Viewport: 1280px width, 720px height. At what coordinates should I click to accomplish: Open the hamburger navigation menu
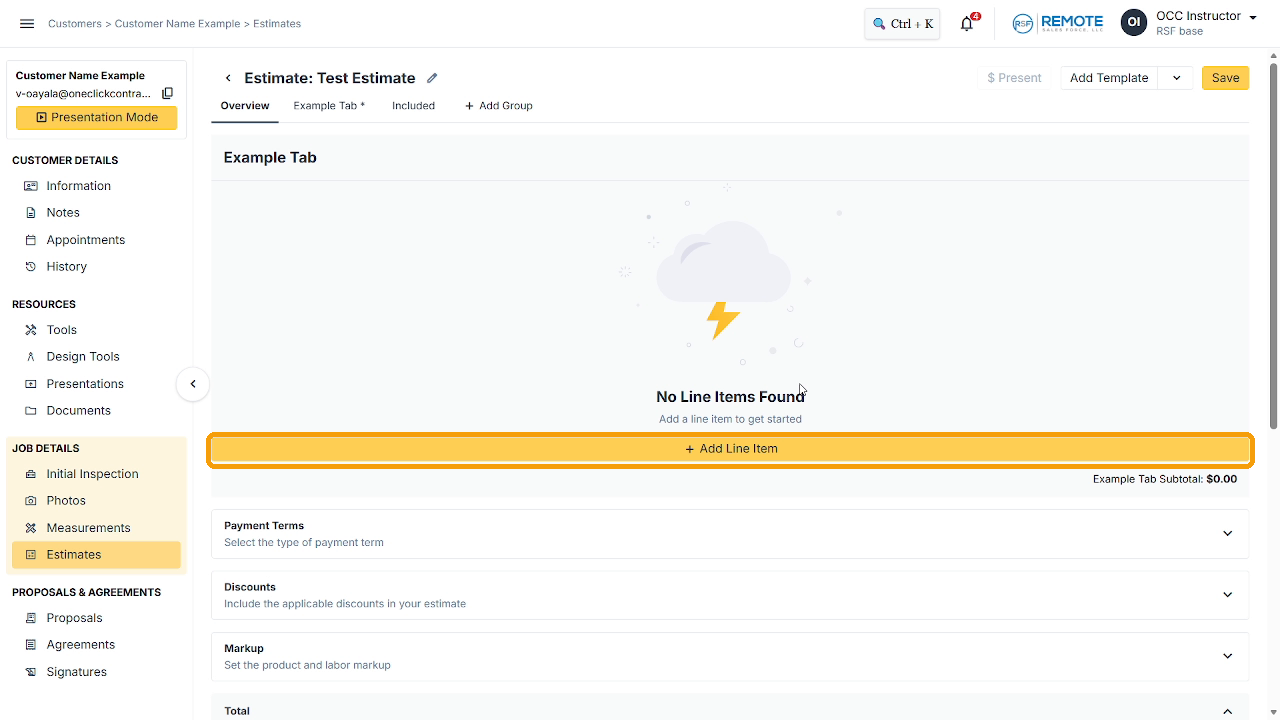pos(27,23)
